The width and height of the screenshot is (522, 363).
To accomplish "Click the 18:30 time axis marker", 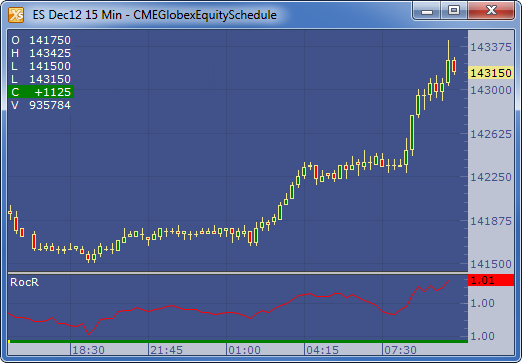I will (88, 350).
